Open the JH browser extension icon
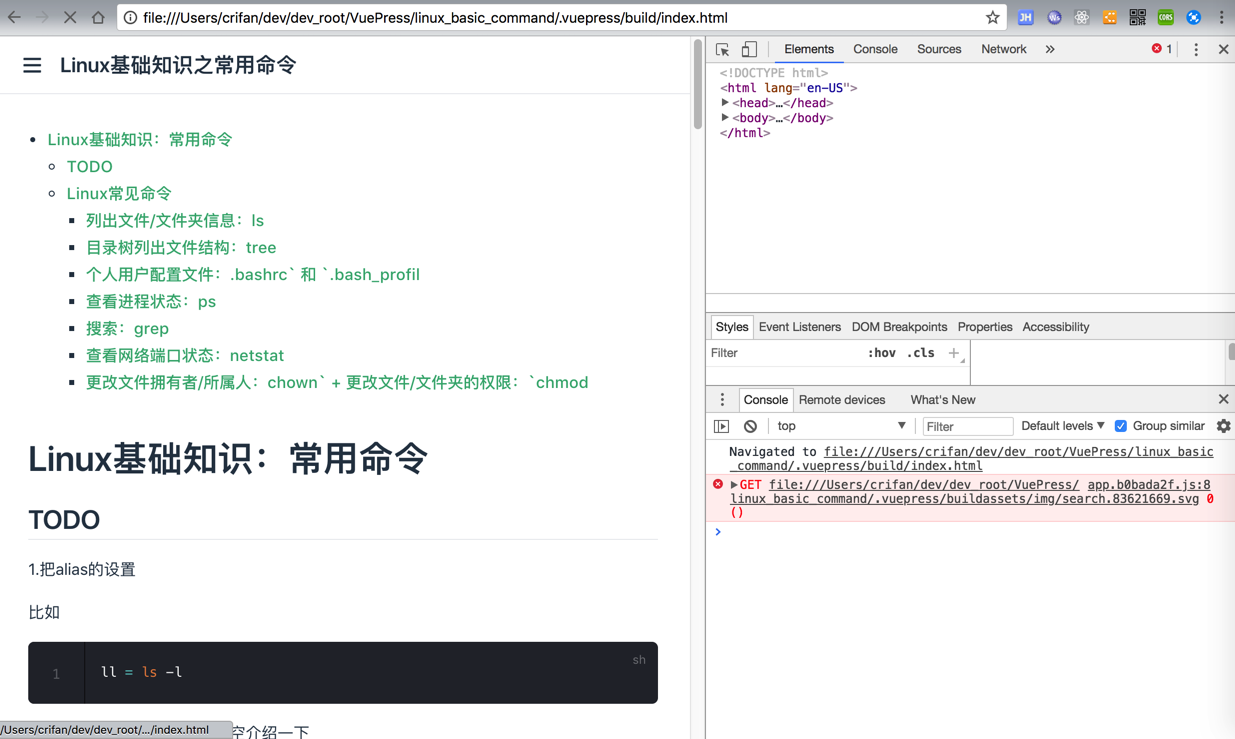The width and height of the screenshot is (1235, 739). point(1025,17)
